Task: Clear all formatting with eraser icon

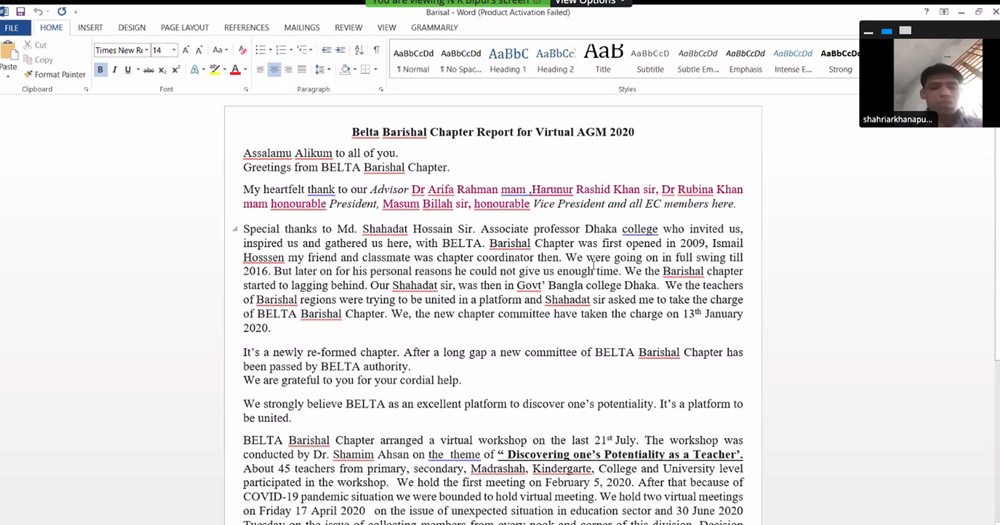Action: (x=242, y=50)
